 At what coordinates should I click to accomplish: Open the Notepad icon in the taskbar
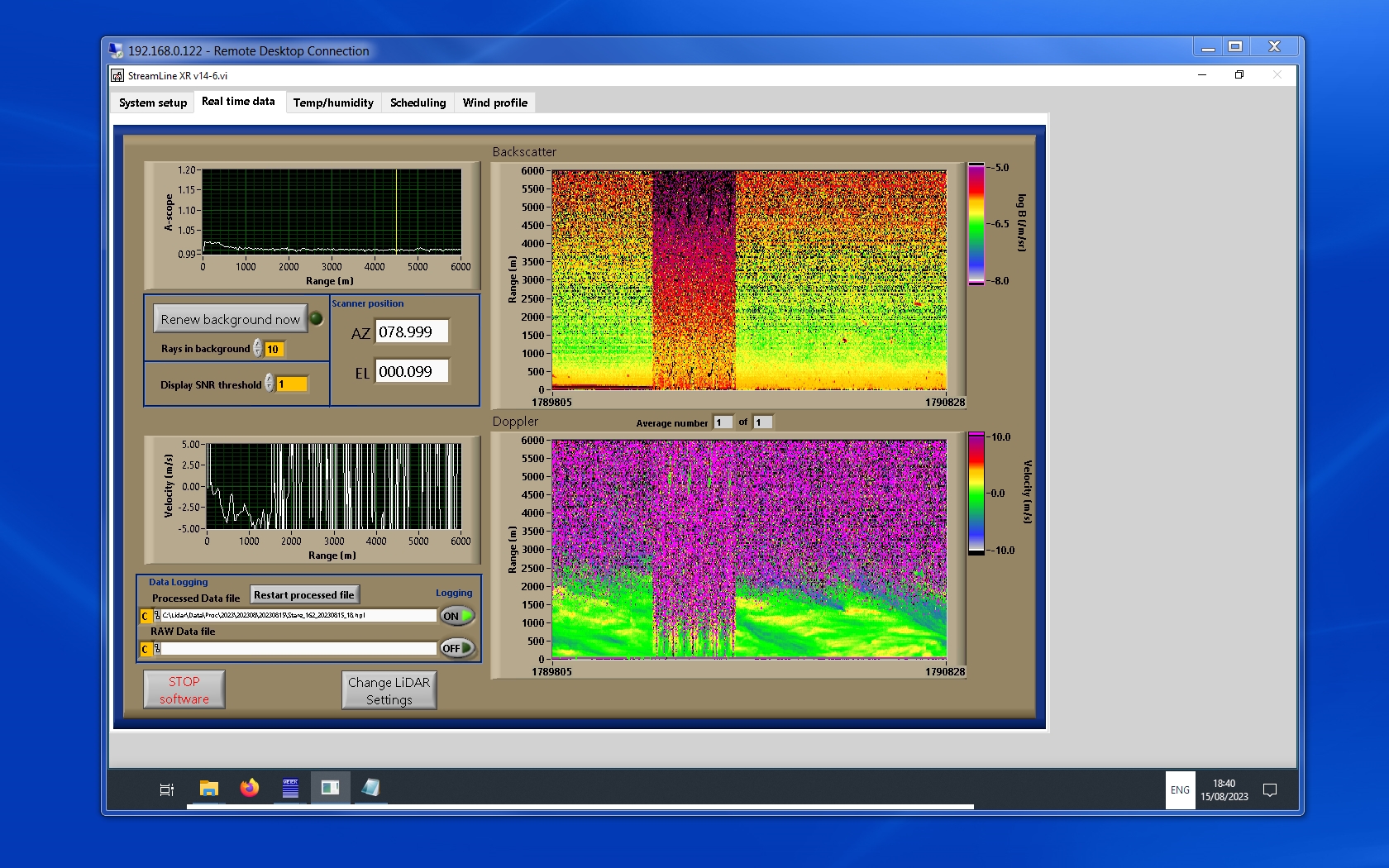click(x=370, y=789)
